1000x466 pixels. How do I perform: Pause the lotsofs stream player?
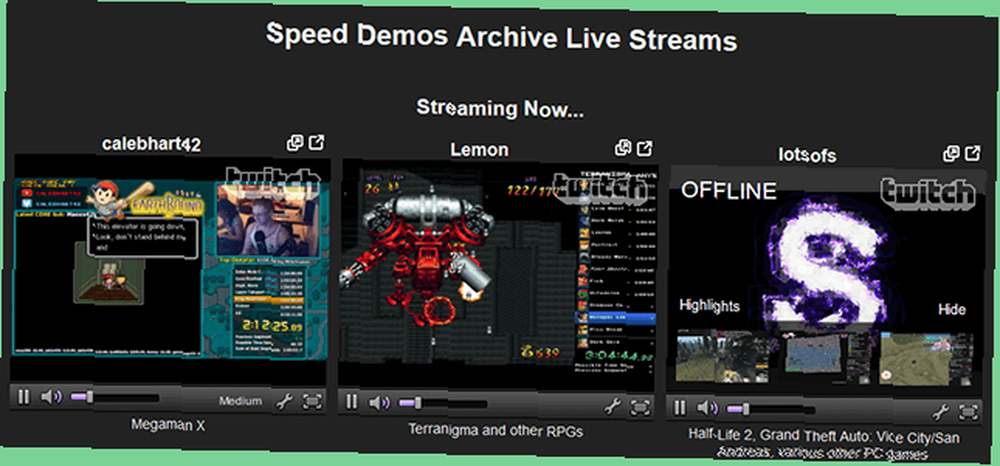(x=680, y=407)
